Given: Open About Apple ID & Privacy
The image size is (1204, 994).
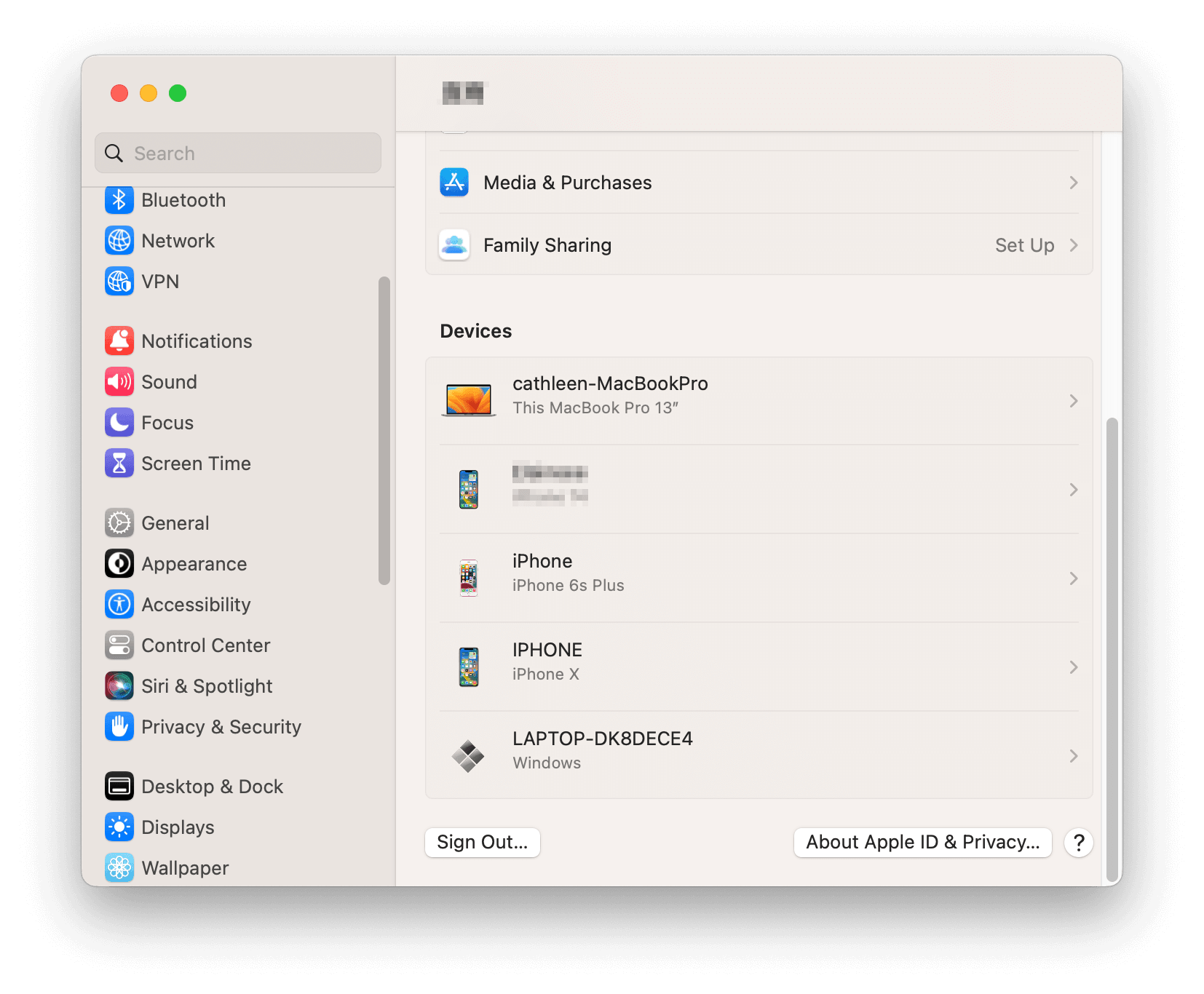Looking at the screenshot, I should pos(923,843).
